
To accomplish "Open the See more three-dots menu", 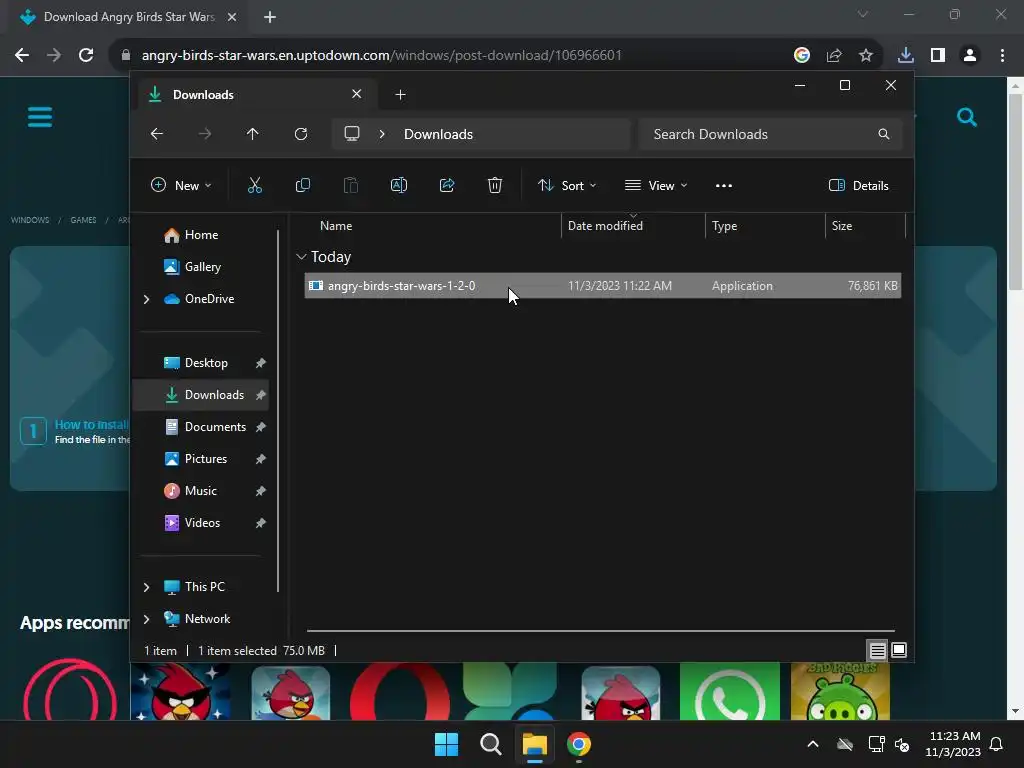I will (724, 185).
